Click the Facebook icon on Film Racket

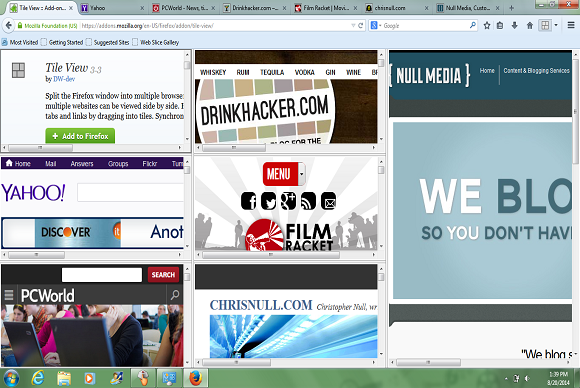(x=249, y=201)
